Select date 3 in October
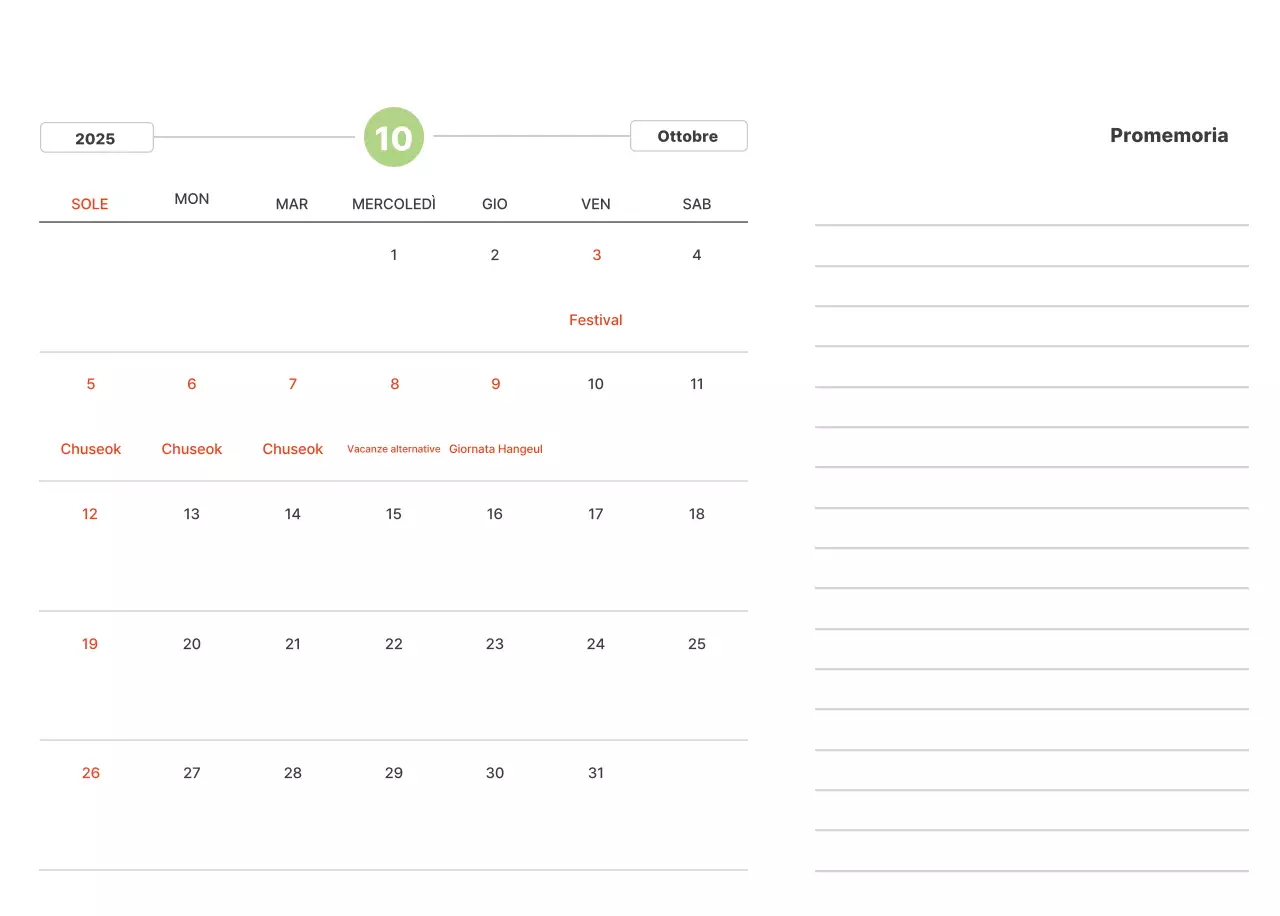Screen dimensions: 1280x916 point(596,255)
